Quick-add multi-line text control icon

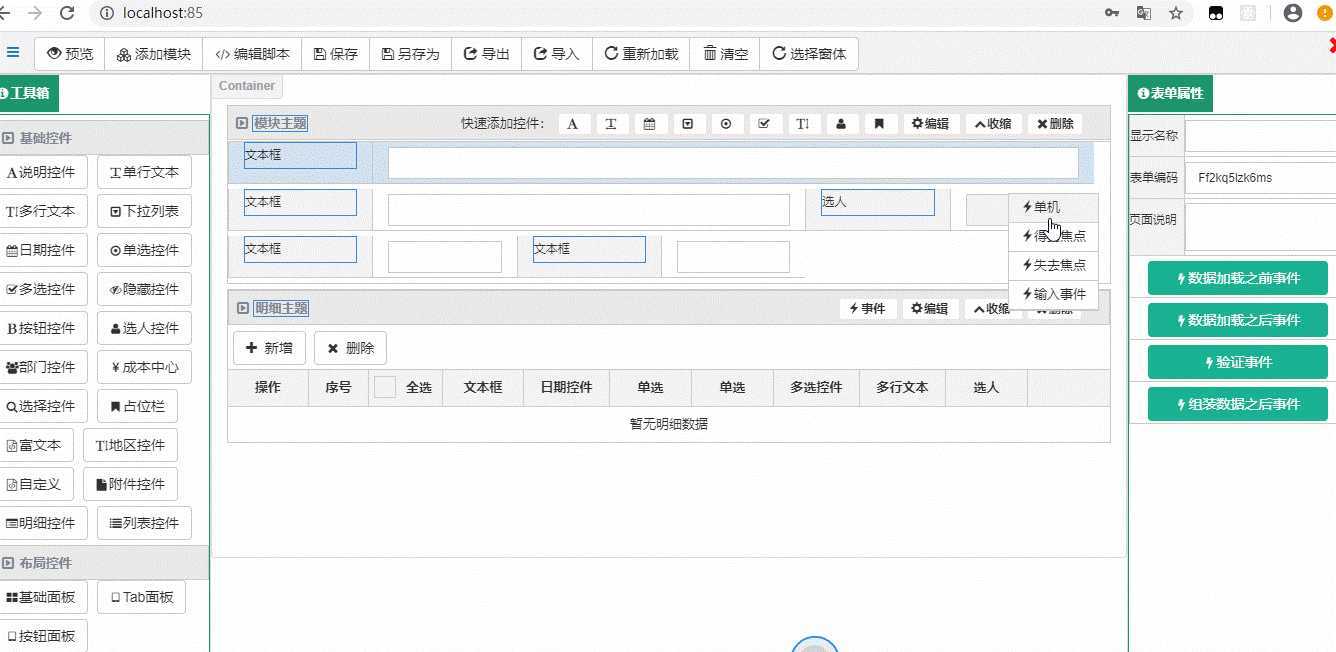point(803,124)
